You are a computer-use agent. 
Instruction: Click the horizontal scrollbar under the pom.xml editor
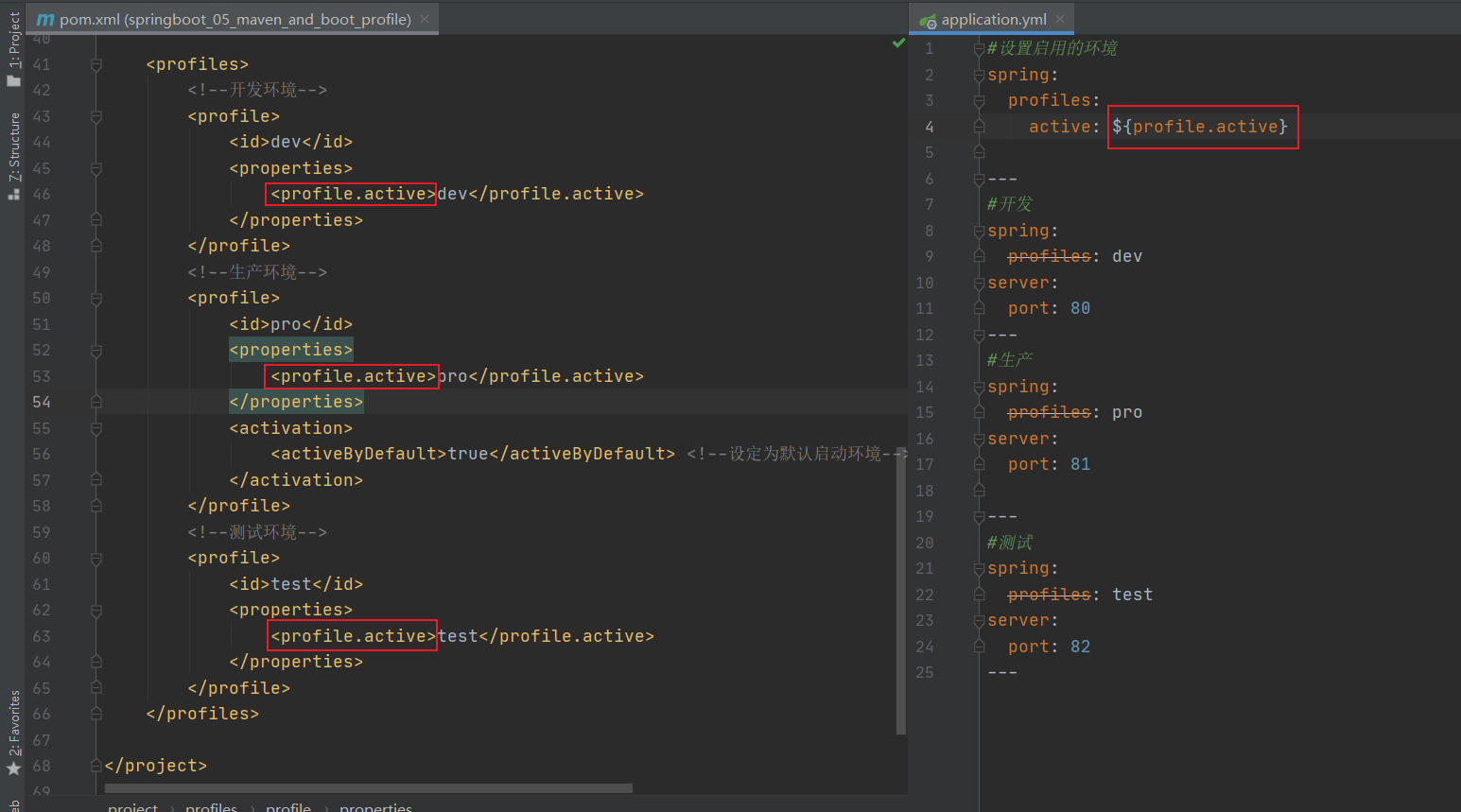click(x=369, y=788)
